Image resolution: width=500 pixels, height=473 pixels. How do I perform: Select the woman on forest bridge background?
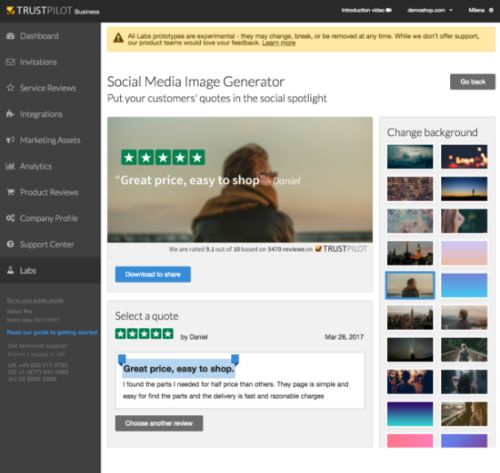tap(464, 350)
